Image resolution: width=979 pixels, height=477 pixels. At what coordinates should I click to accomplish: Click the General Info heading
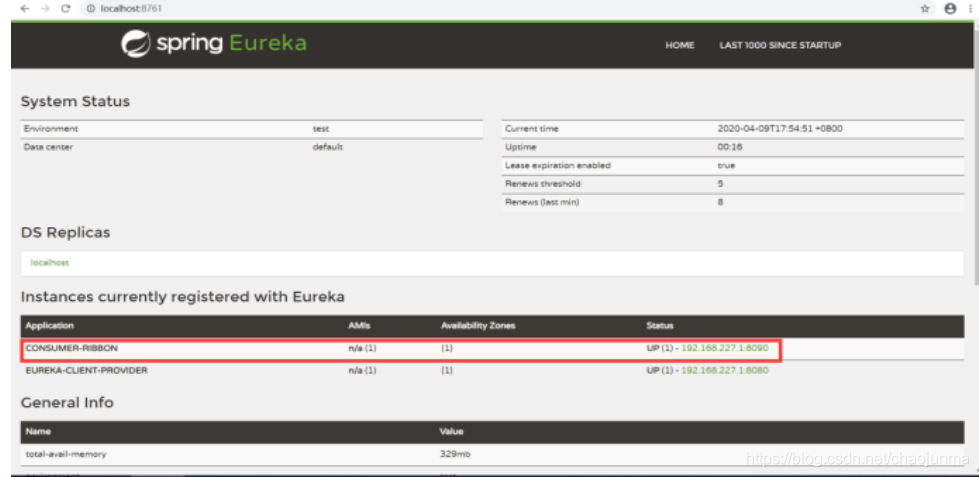tap(67, 403)
